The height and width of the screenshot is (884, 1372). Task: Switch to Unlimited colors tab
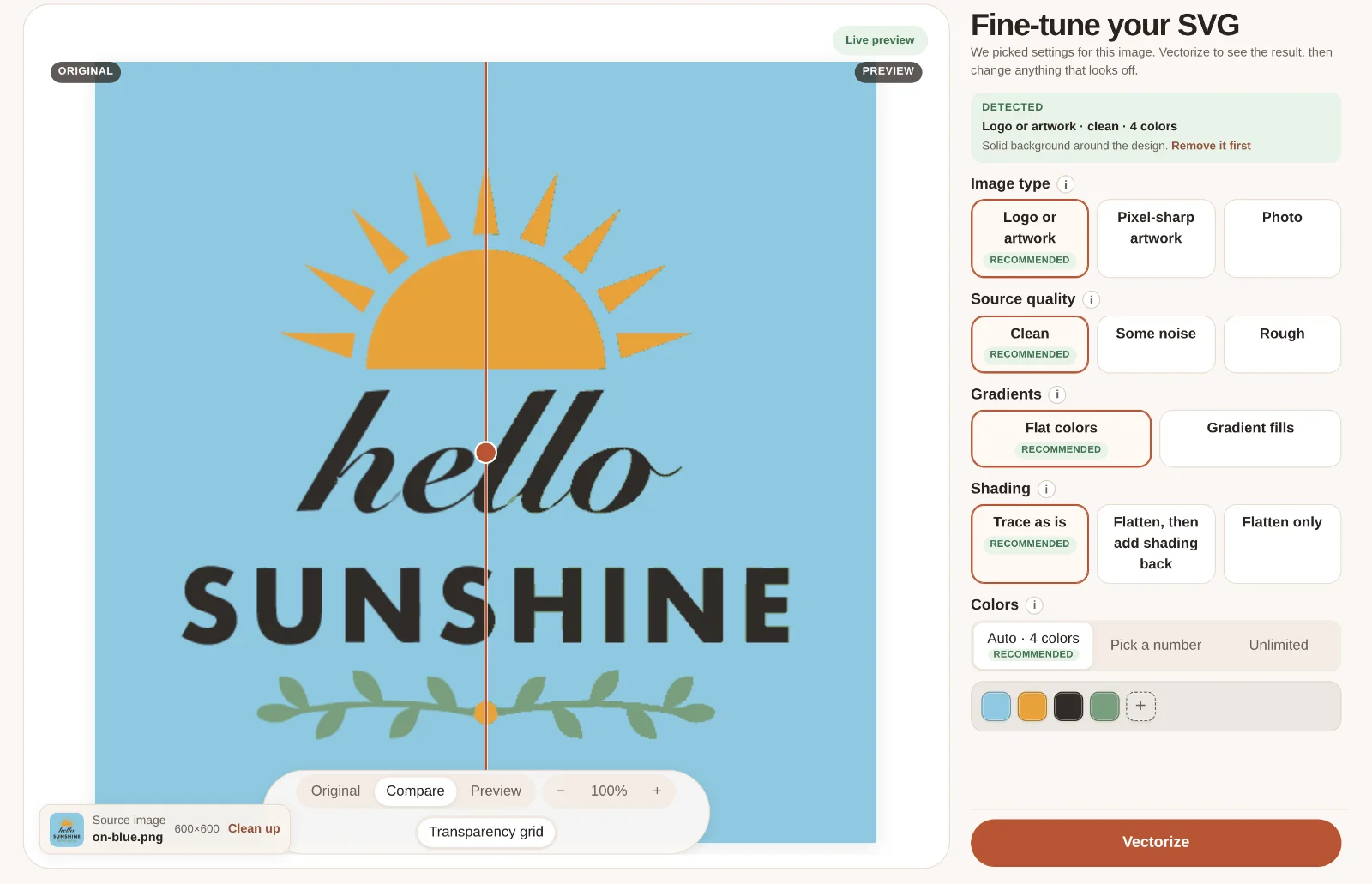(x=1279, y=646)
